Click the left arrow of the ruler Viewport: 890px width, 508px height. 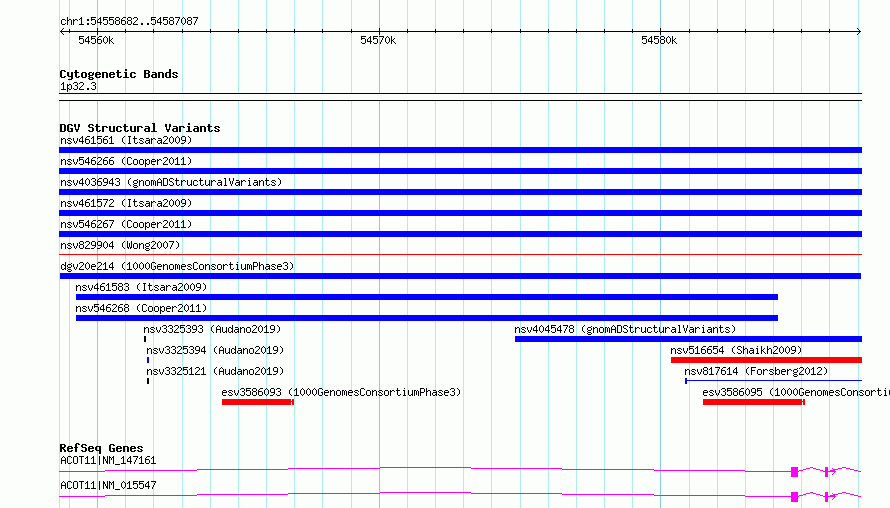coord(62,32)
